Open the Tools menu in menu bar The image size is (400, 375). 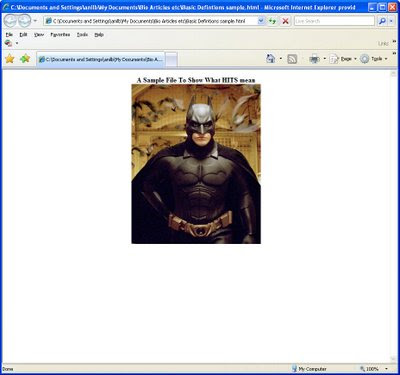tap(82, 35)
